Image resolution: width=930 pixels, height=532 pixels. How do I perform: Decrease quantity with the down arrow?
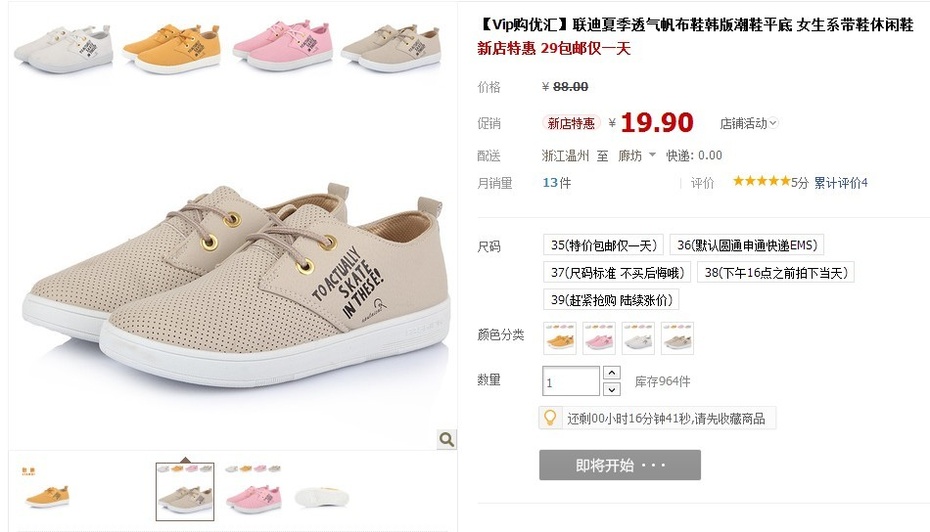pos(611,389)
